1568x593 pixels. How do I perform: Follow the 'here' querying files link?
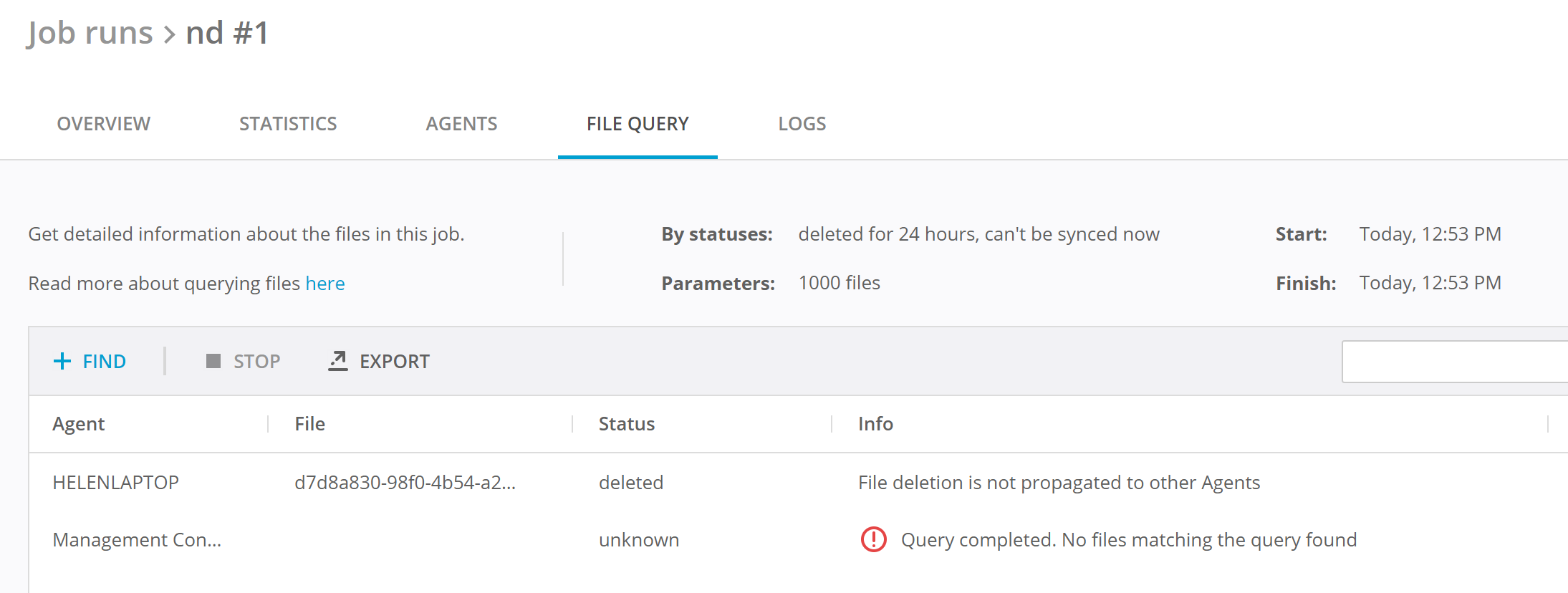click(325, 284)
